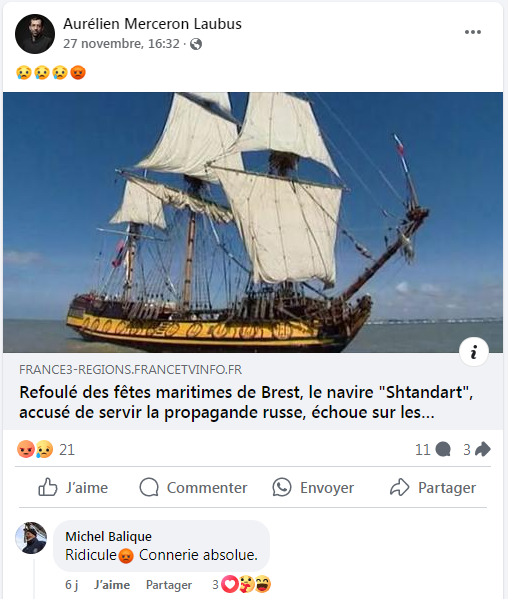Click the info icon on article image
The image size is (508, 600).
tap(474, 352)
